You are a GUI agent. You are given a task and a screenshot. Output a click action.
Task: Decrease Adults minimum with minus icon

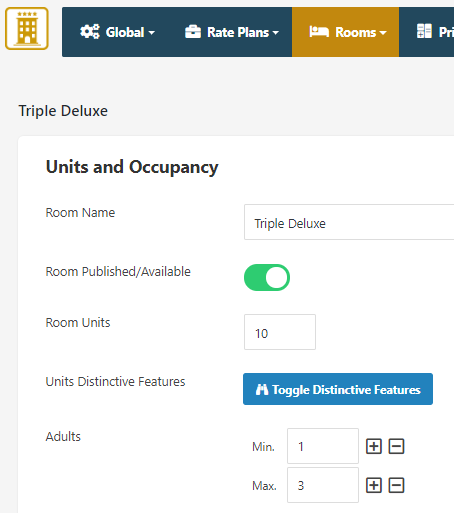click(x=396, y=446)
